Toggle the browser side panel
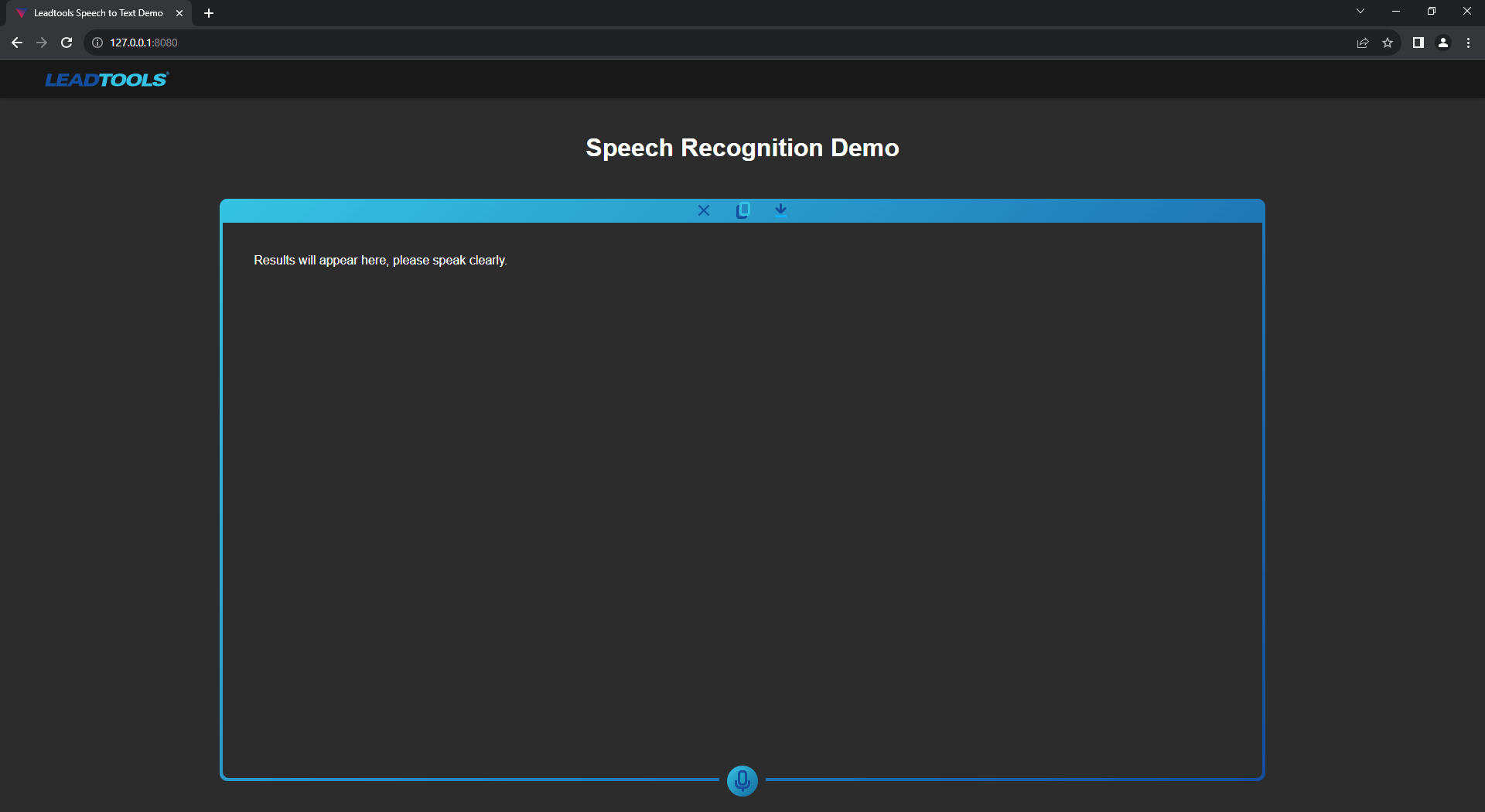This screenshot has height=812, width=1485. pyautogui.click(x=1418, y=43)
